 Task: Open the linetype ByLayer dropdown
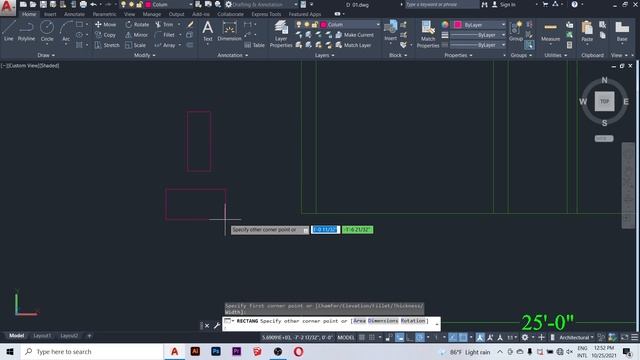(478, 45)
